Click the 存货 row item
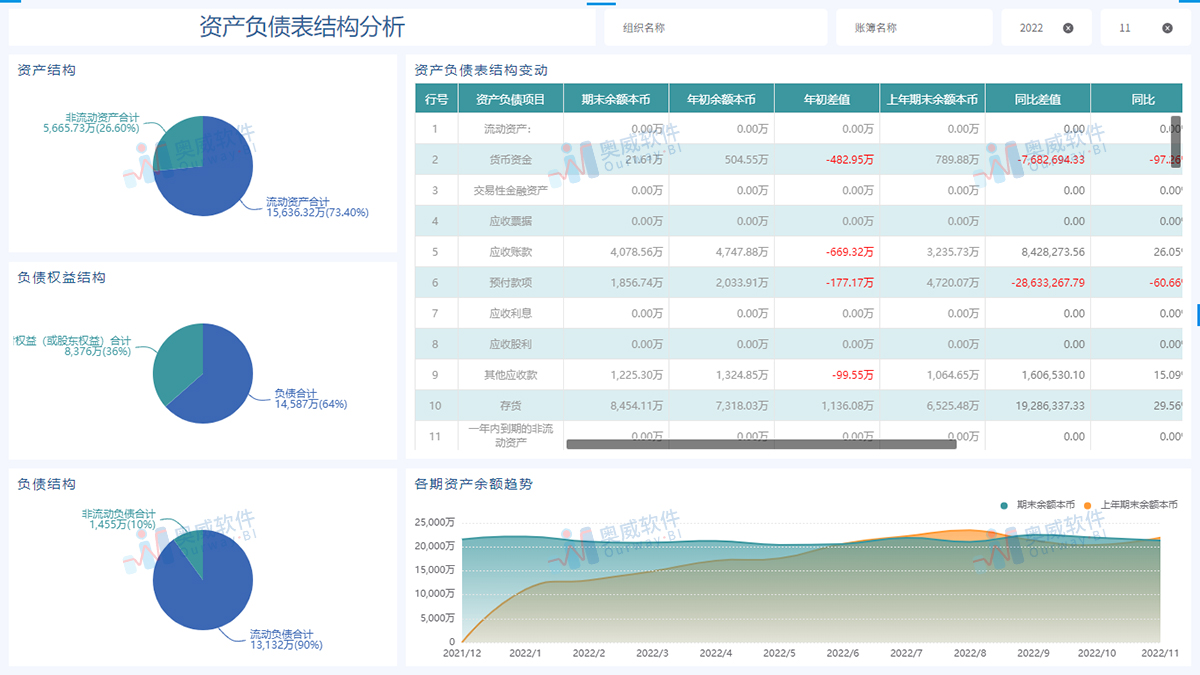This screenshot has width=1200, height=675. coord(510,406)
